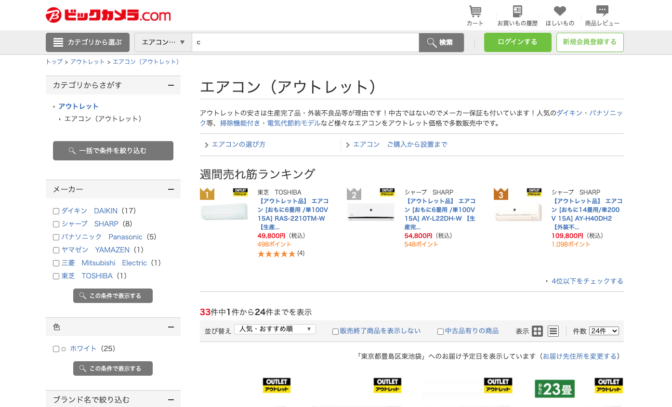The width and height of the screenshot is (672, 407).
Task: Click the ログインする button
Action: [517, 42]
